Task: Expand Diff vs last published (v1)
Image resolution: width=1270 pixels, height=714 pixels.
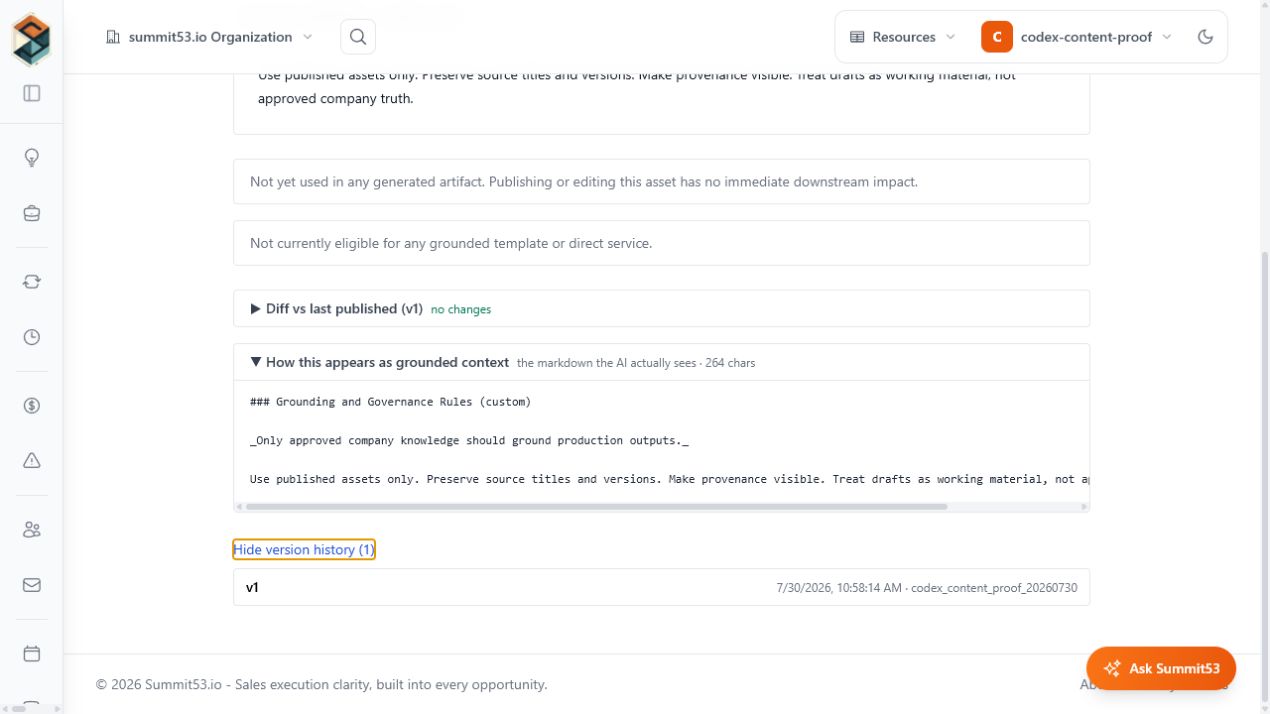Action: (x=661, y=309)
